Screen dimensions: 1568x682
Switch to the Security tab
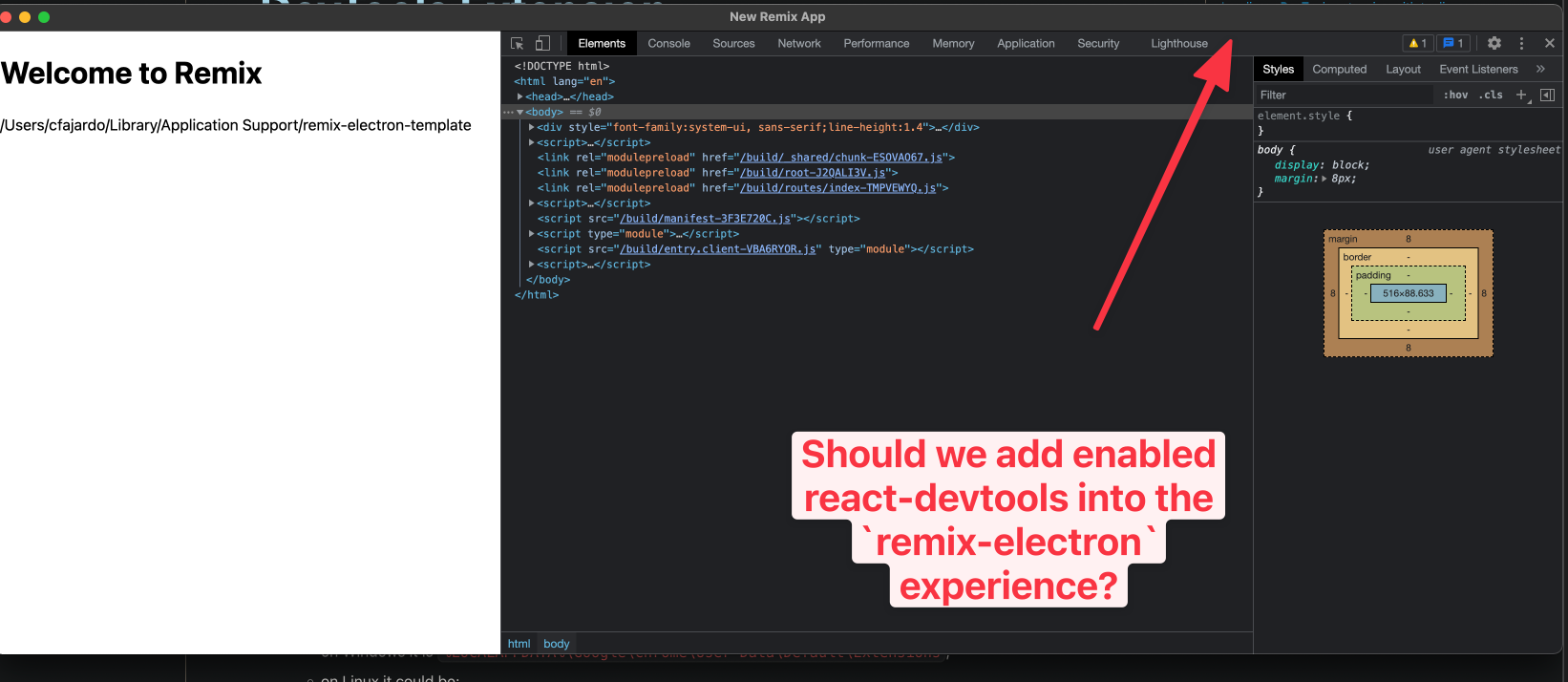[1098, 43]
